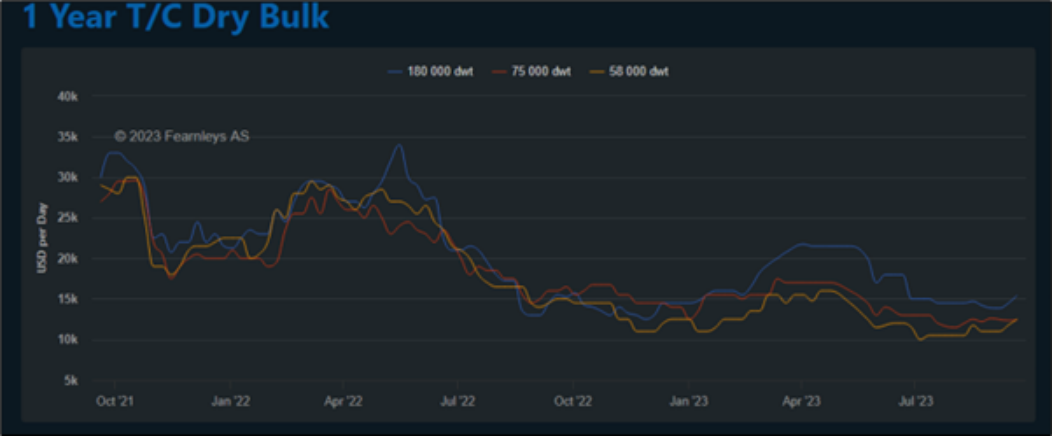The image size is (1052, 436).
Task: Click the Jul '23 x-axis label
Action: point(915,400)
